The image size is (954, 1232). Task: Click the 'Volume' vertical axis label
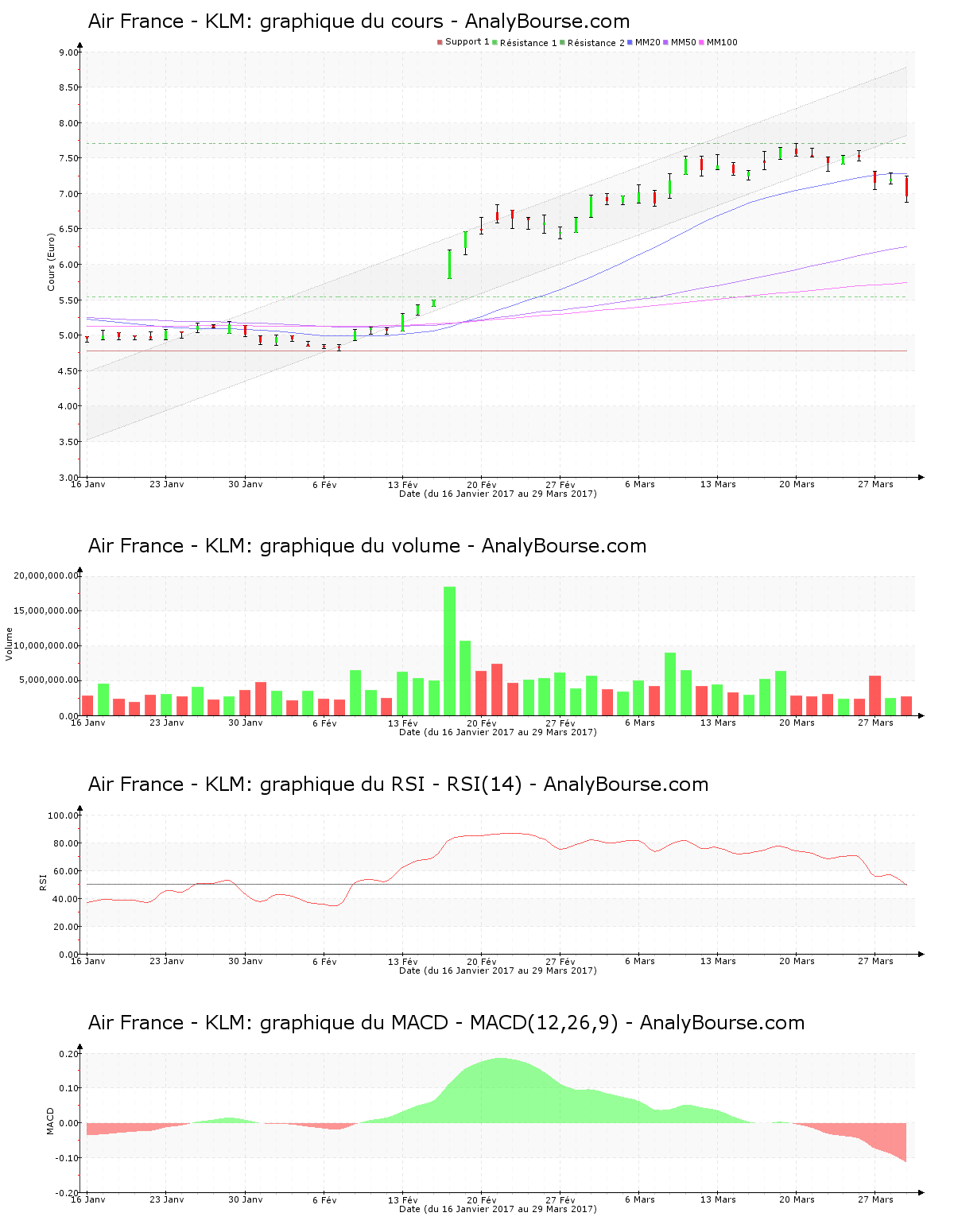coord(10,644)
